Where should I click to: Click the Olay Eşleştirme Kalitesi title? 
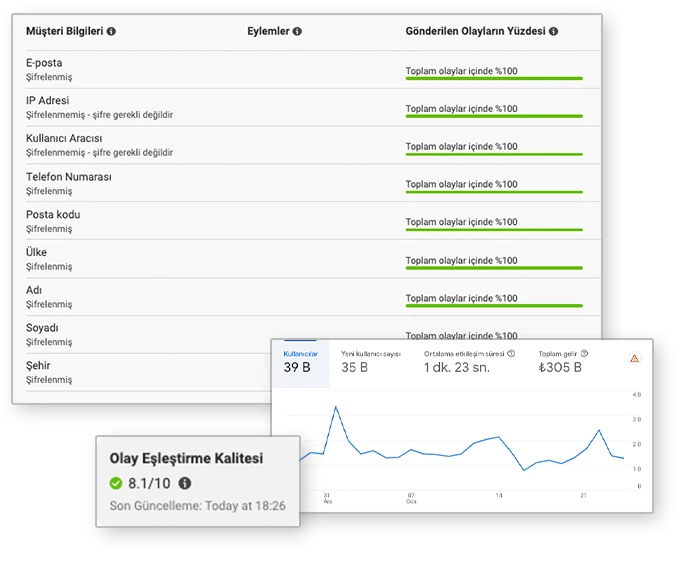186,458
